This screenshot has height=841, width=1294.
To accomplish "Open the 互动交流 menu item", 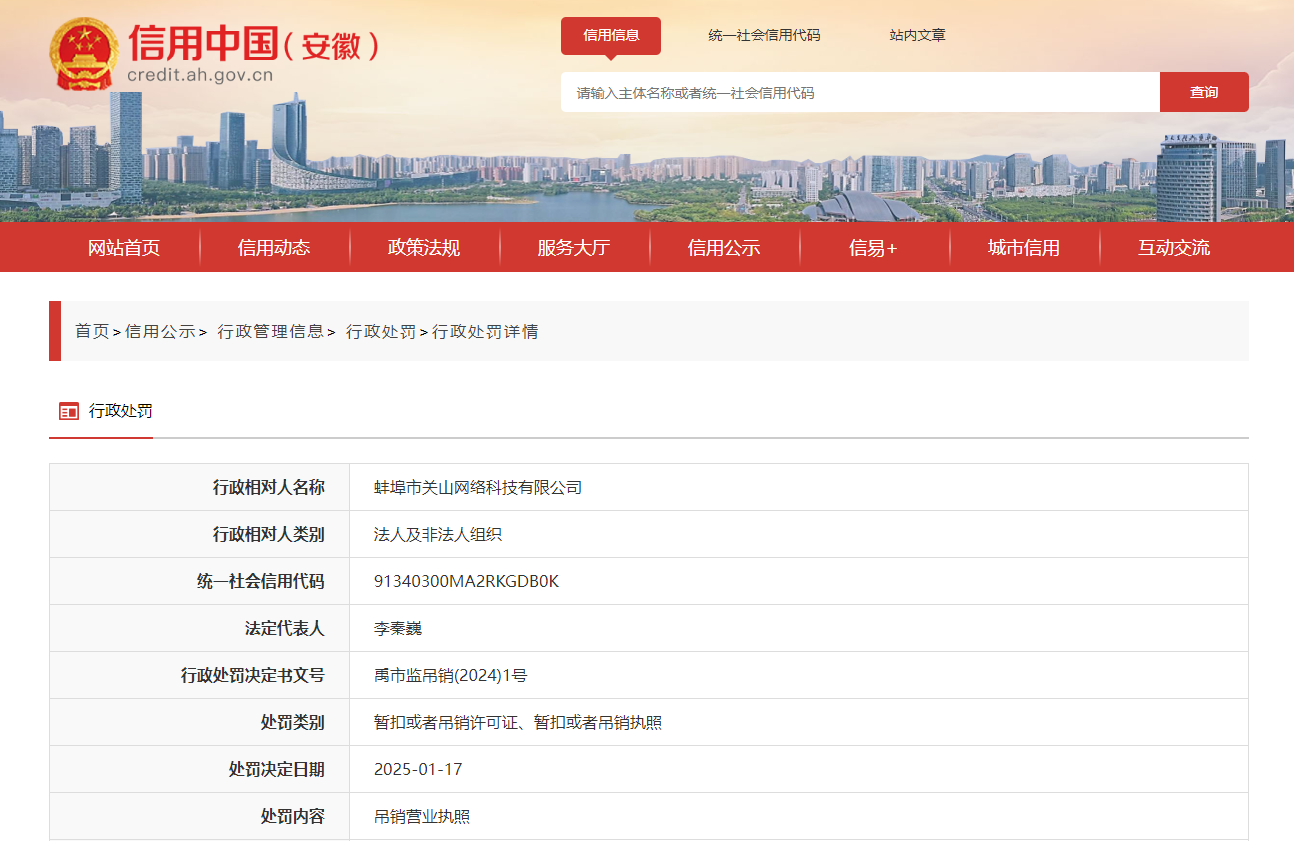I will [1173, 247].
